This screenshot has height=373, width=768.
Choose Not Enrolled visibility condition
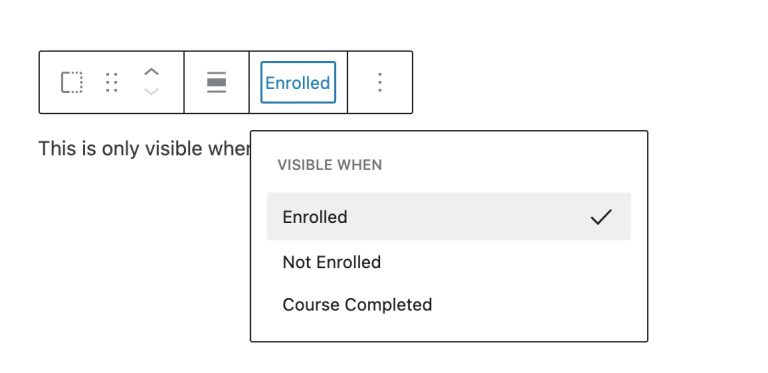coord(449,262)
